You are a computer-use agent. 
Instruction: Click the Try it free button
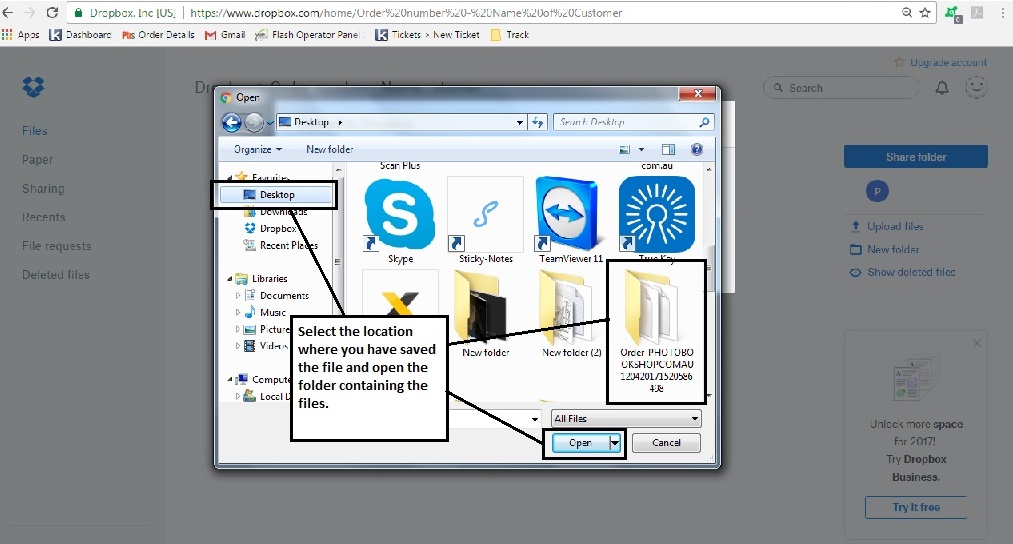tap(915, 507)
